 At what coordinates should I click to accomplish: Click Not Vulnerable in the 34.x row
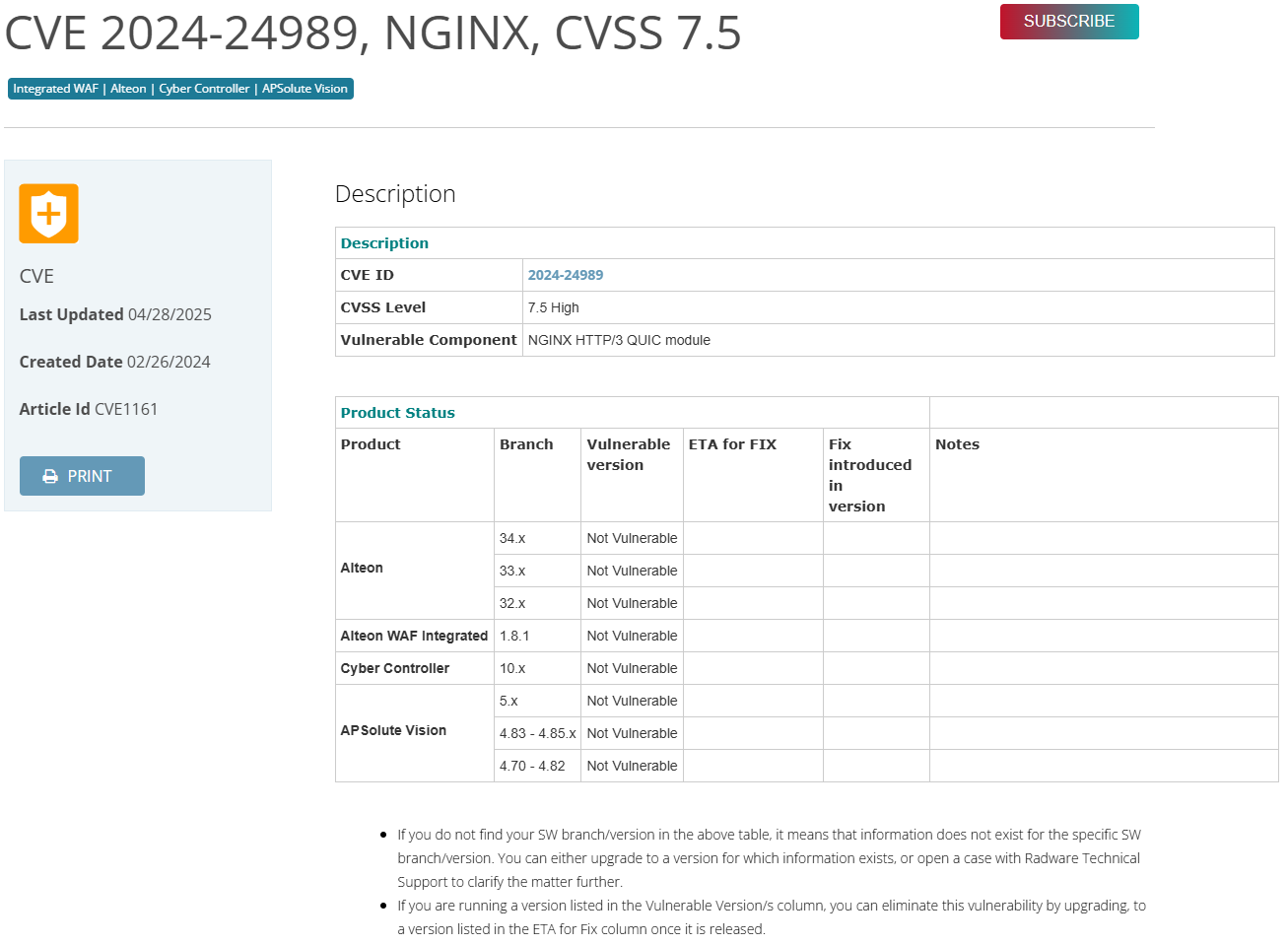coord(632,538)
